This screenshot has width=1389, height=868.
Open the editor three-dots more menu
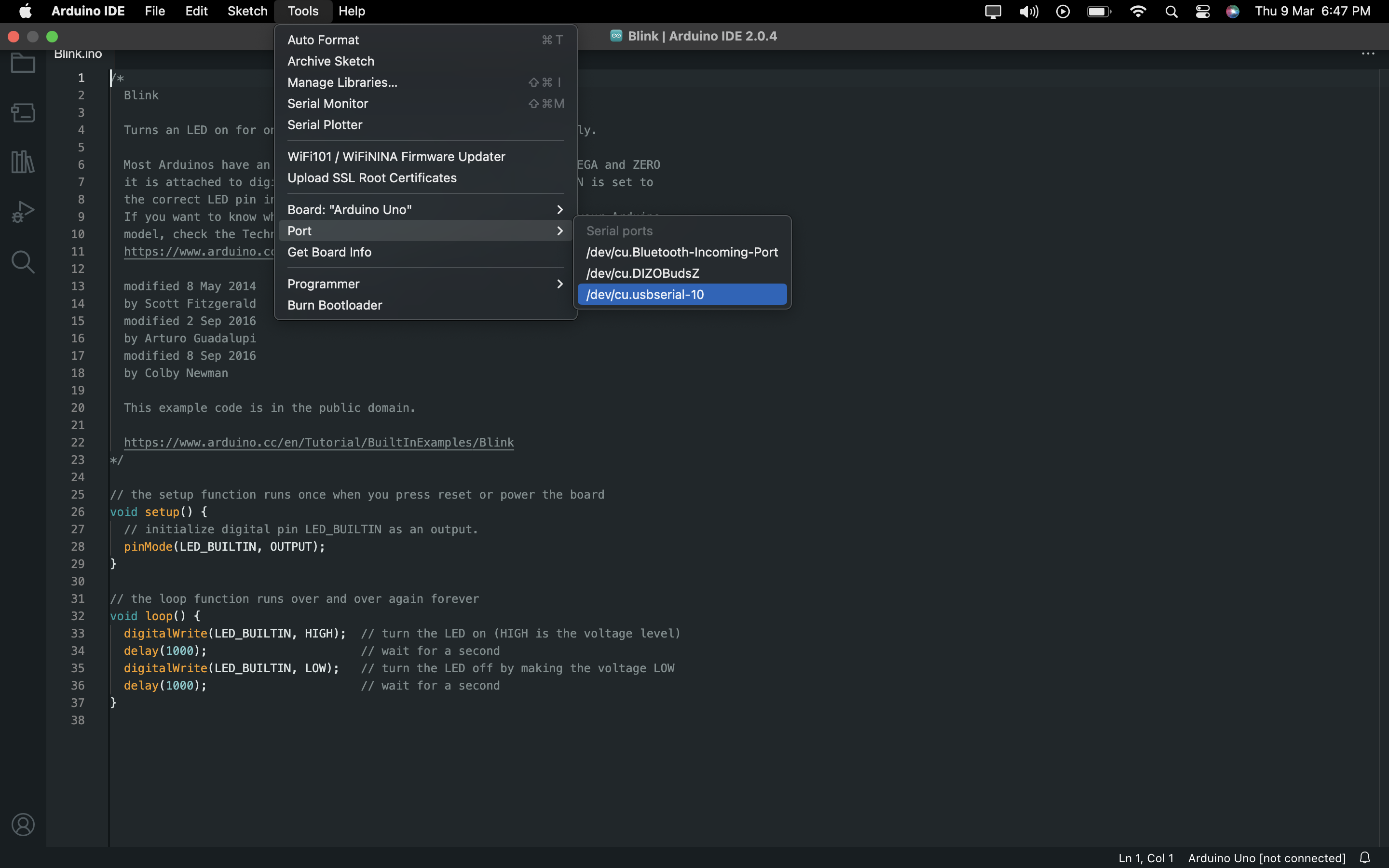point(1368,54)
